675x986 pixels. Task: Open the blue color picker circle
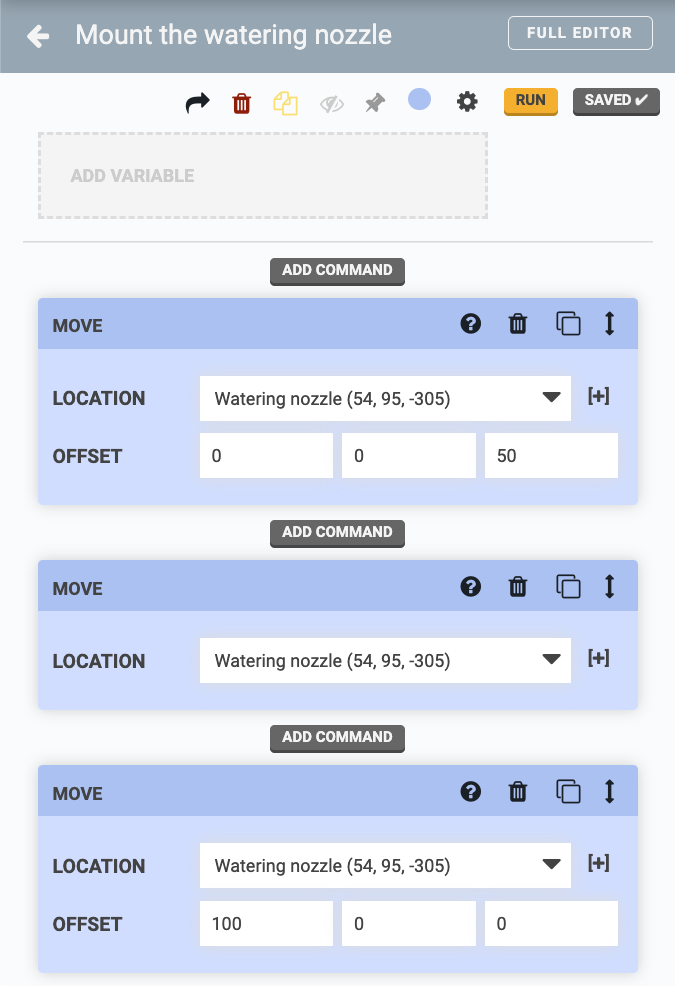[x=419, y=99]
